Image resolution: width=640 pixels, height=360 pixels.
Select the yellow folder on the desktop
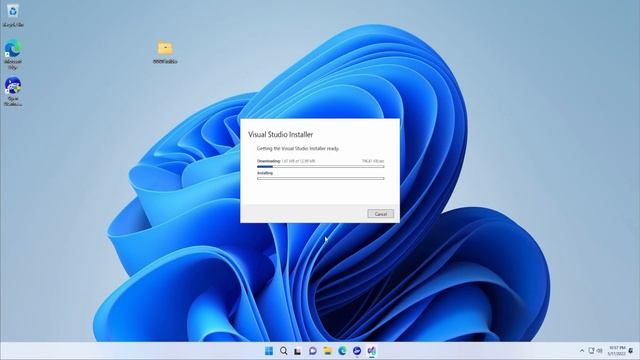[x=165, y=52]
